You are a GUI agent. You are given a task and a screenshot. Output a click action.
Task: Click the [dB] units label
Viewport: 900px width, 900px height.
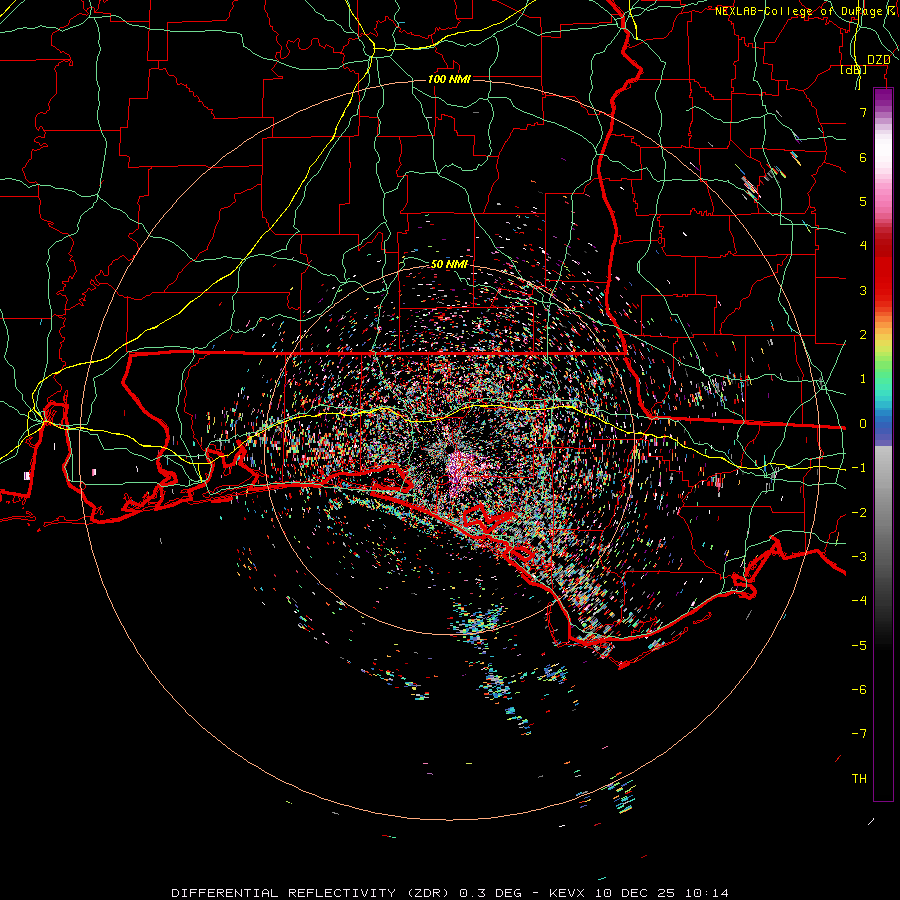click(x=854, y=70)
